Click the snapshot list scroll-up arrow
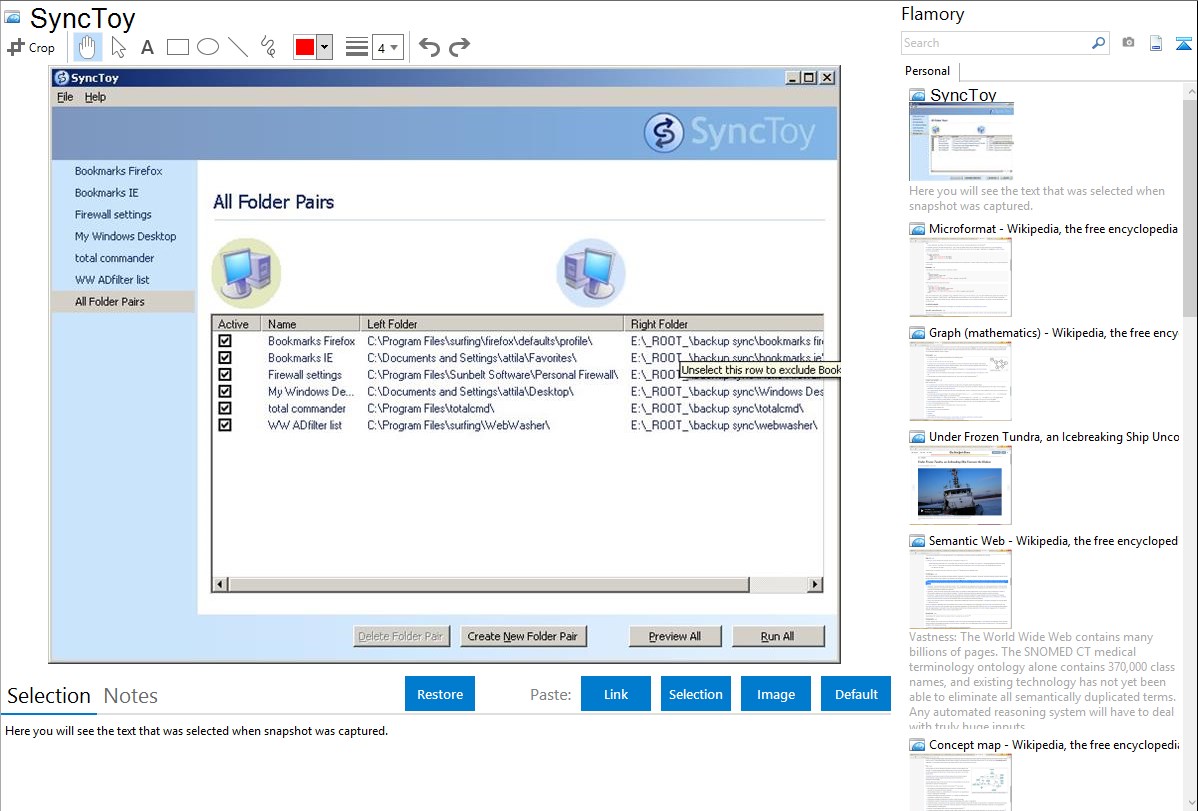This screenshot has width=1198, height=811. coord(1190,91)
